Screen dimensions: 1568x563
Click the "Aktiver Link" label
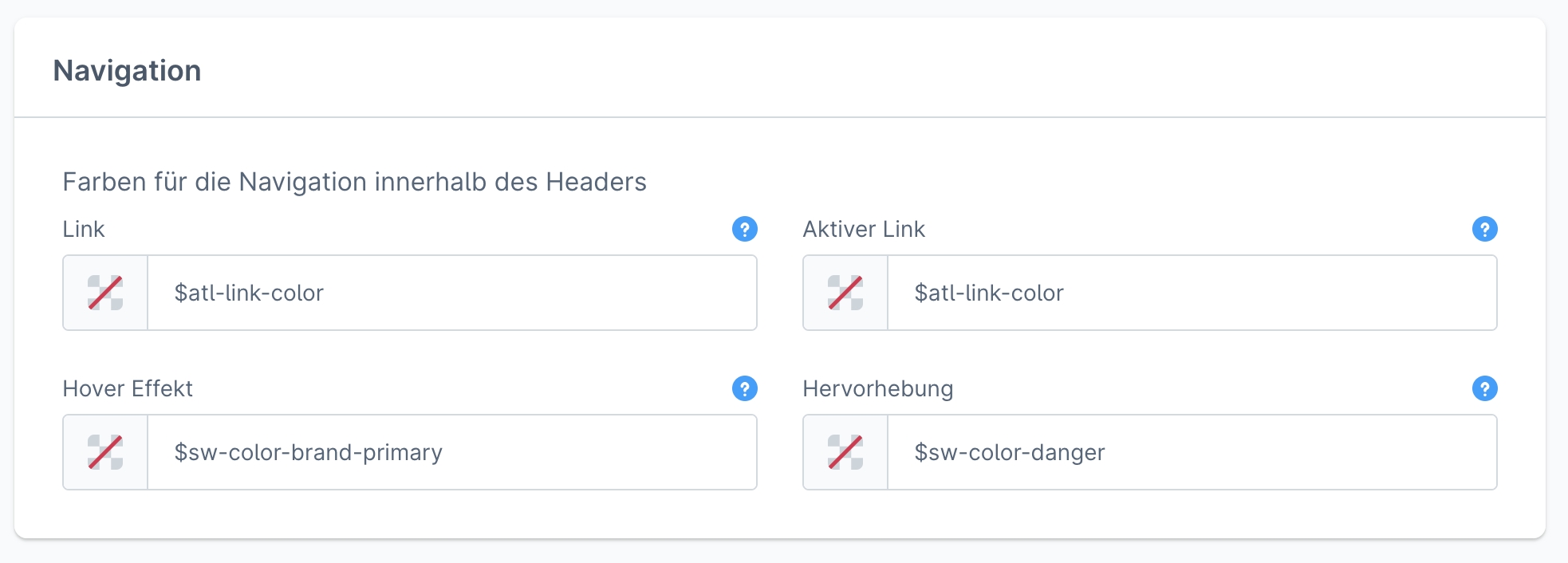click(864, 230)
